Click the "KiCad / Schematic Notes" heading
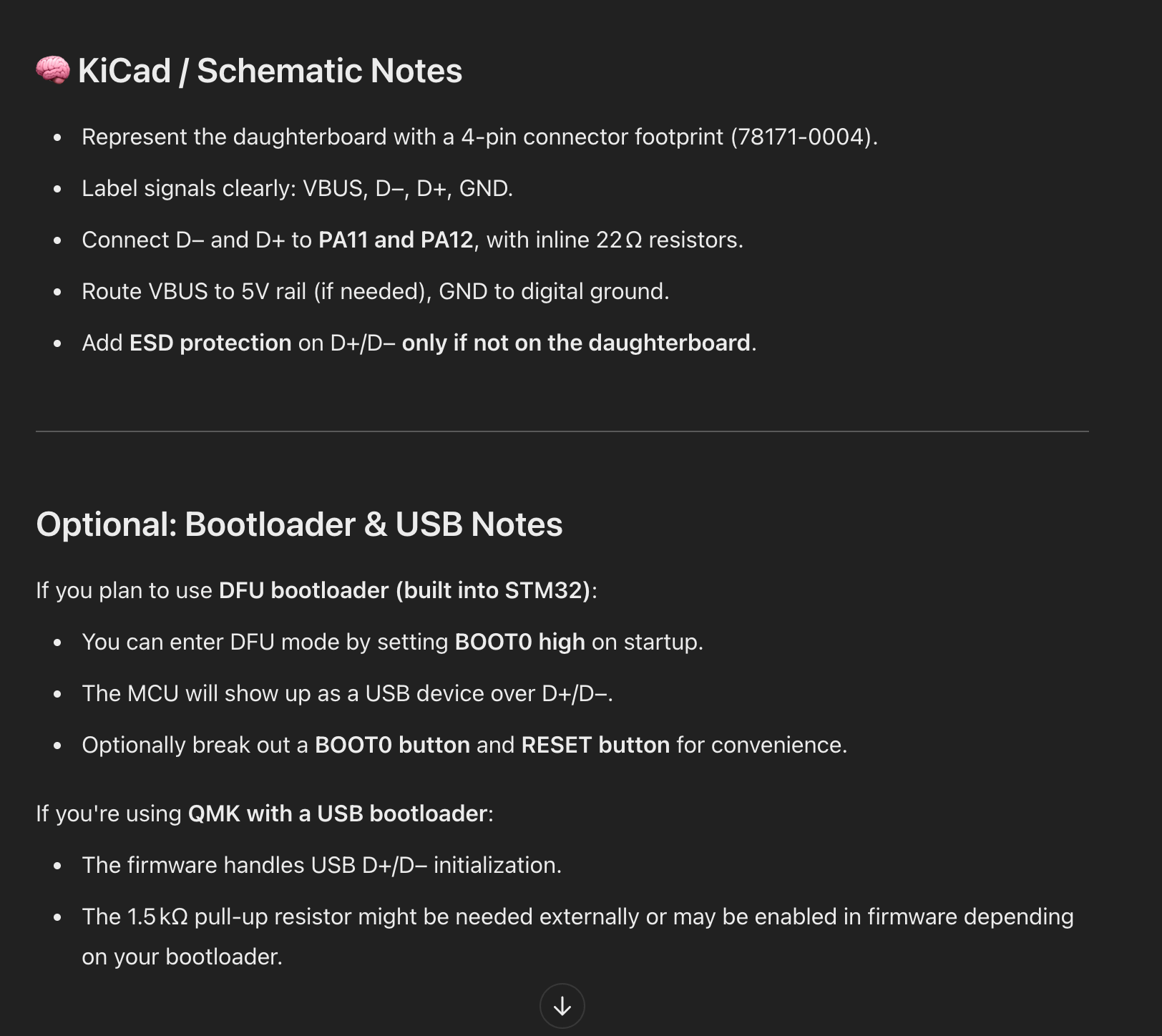 click(270, 71)
